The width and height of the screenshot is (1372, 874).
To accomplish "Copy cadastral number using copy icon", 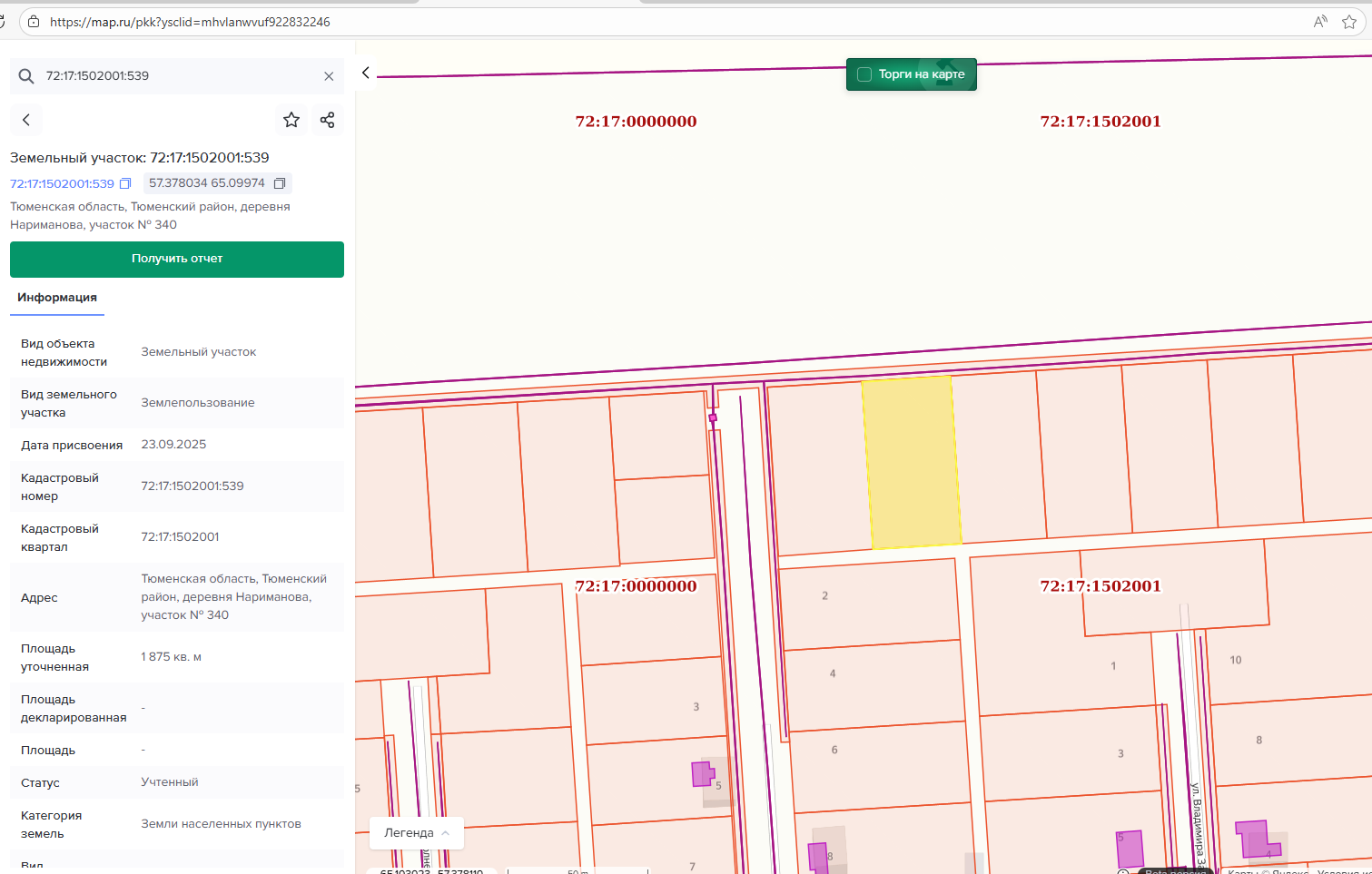I will pyautogui.click(x=126, y=183).
